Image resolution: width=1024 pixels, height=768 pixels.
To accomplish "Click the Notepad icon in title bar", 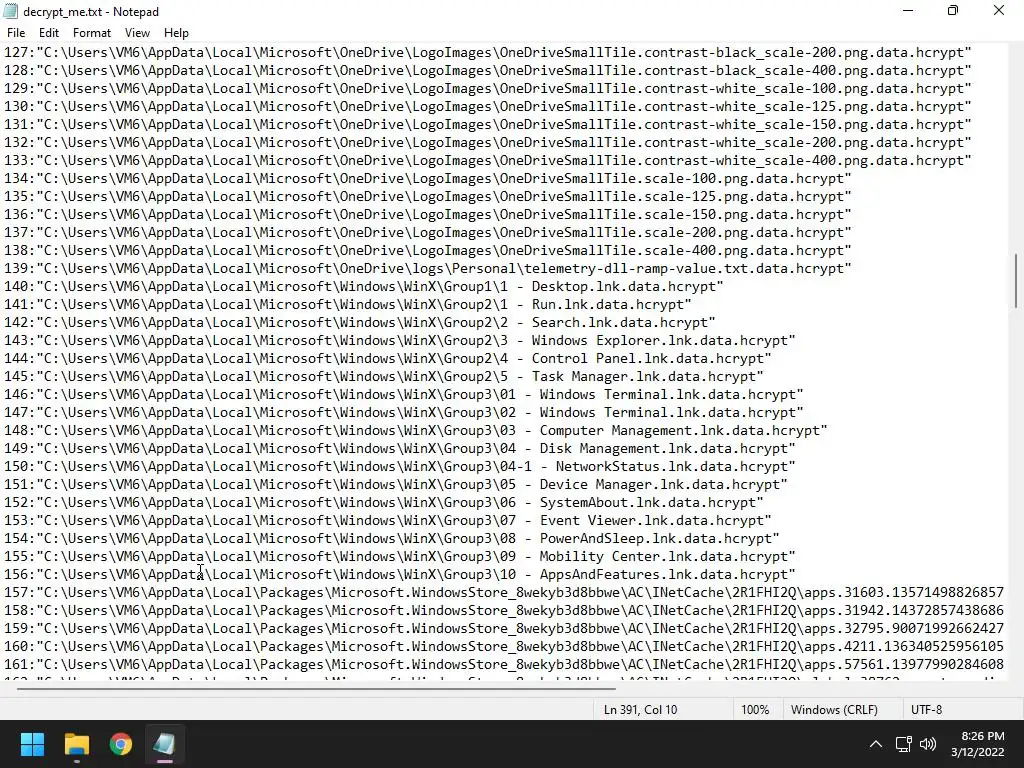I will tap(10, 12).
